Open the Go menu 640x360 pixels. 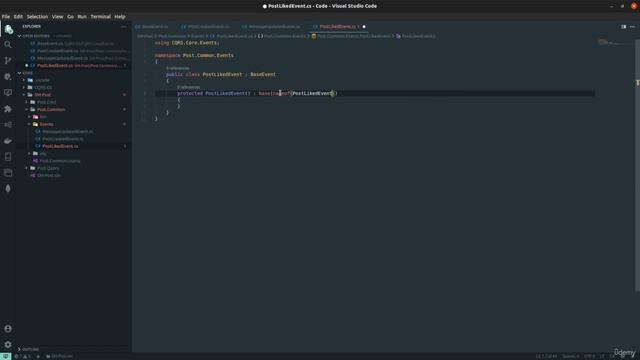tap(70, 17)
